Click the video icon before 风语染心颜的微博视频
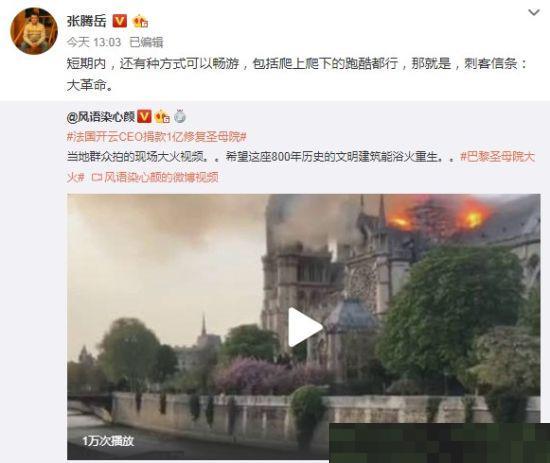 pyautogui.click(x=96, y=177)
